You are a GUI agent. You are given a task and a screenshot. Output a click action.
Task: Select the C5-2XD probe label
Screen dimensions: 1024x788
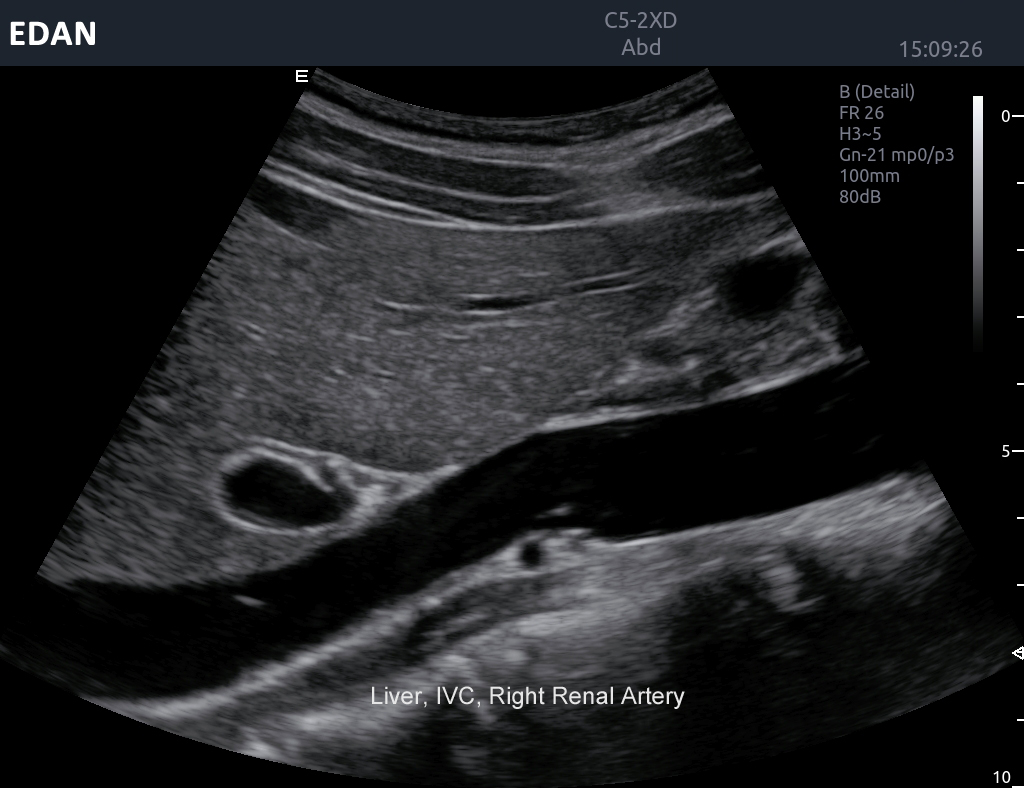641,21
